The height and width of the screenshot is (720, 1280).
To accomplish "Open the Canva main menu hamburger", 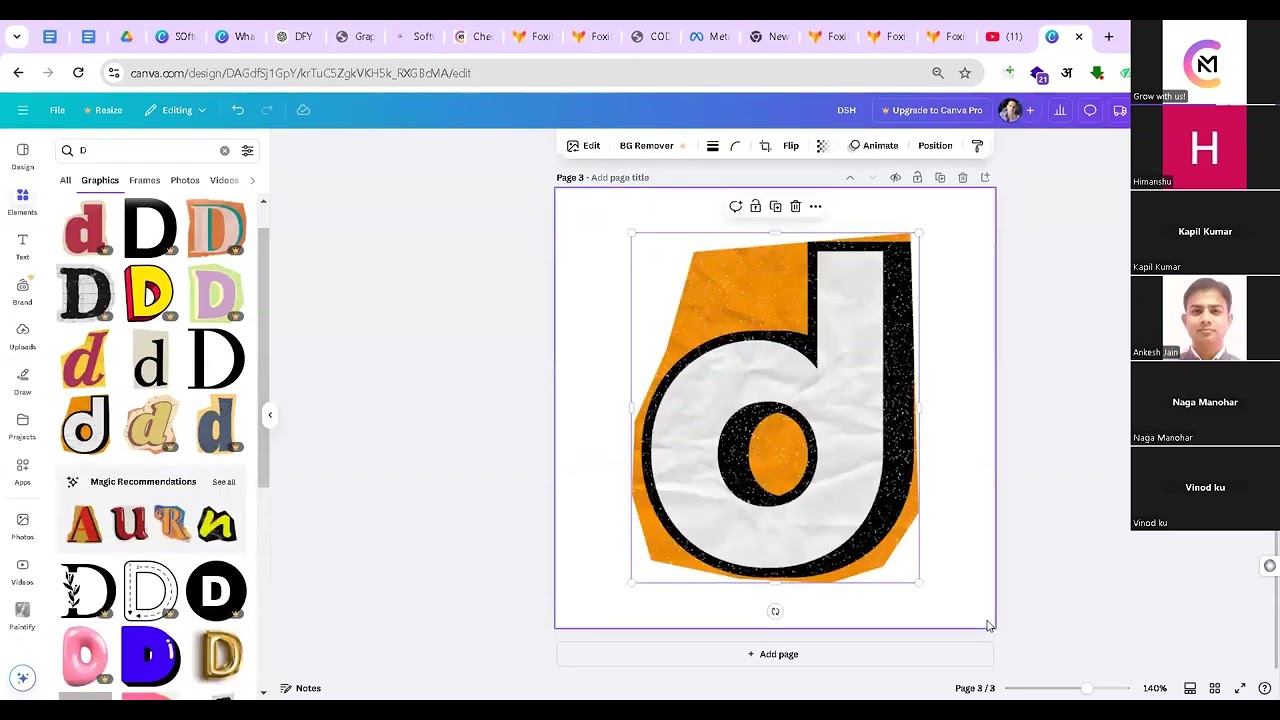I will [x=23, y=110].
